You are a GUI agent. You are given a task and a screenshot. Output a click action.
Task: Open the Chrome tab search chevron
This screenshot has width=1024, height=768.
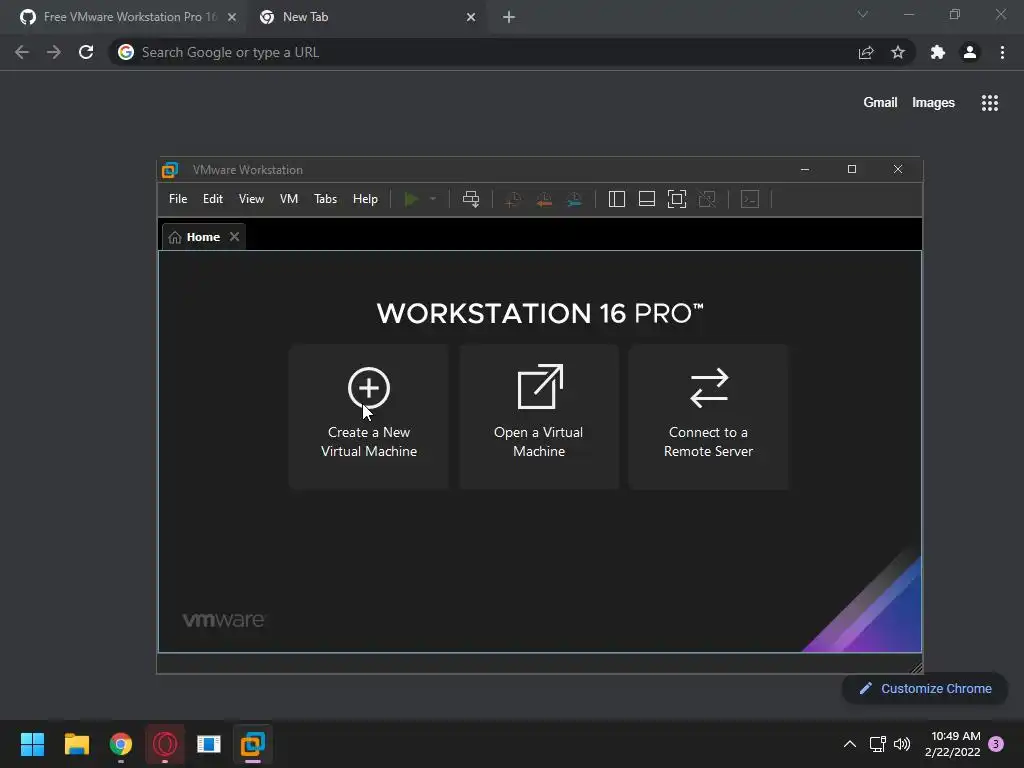click(x=863, y=14)
